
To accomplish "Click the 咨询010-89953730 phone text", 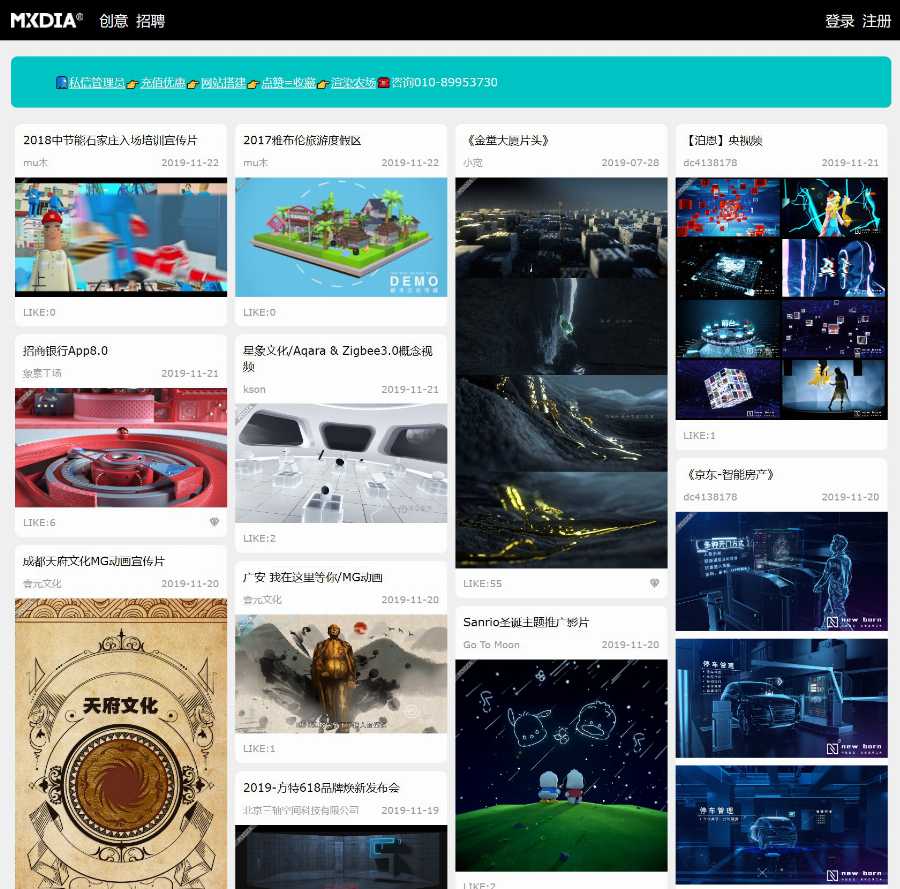I will point(444,83).
